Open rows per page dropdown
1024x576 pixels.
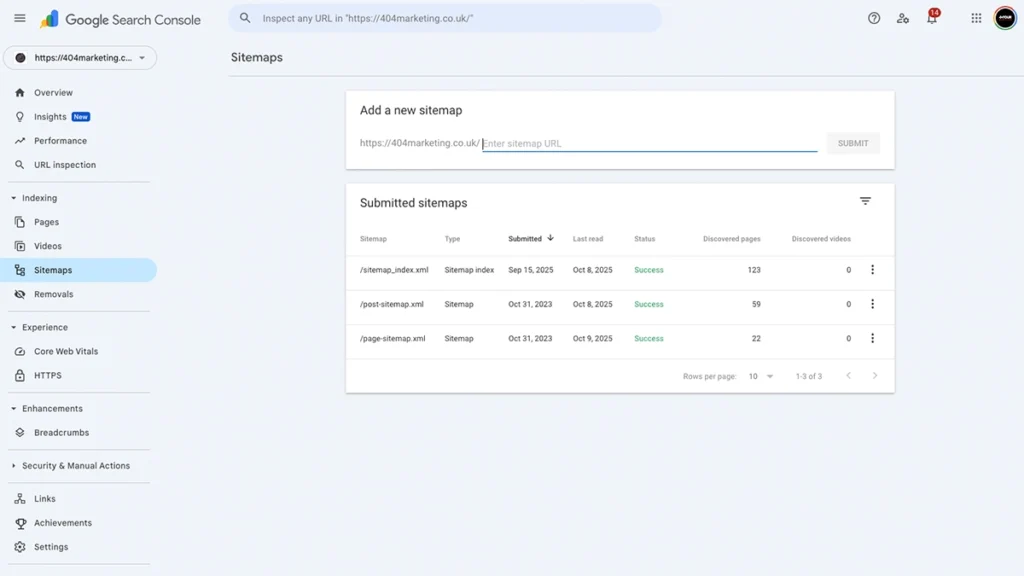click(x=761, y=376)
